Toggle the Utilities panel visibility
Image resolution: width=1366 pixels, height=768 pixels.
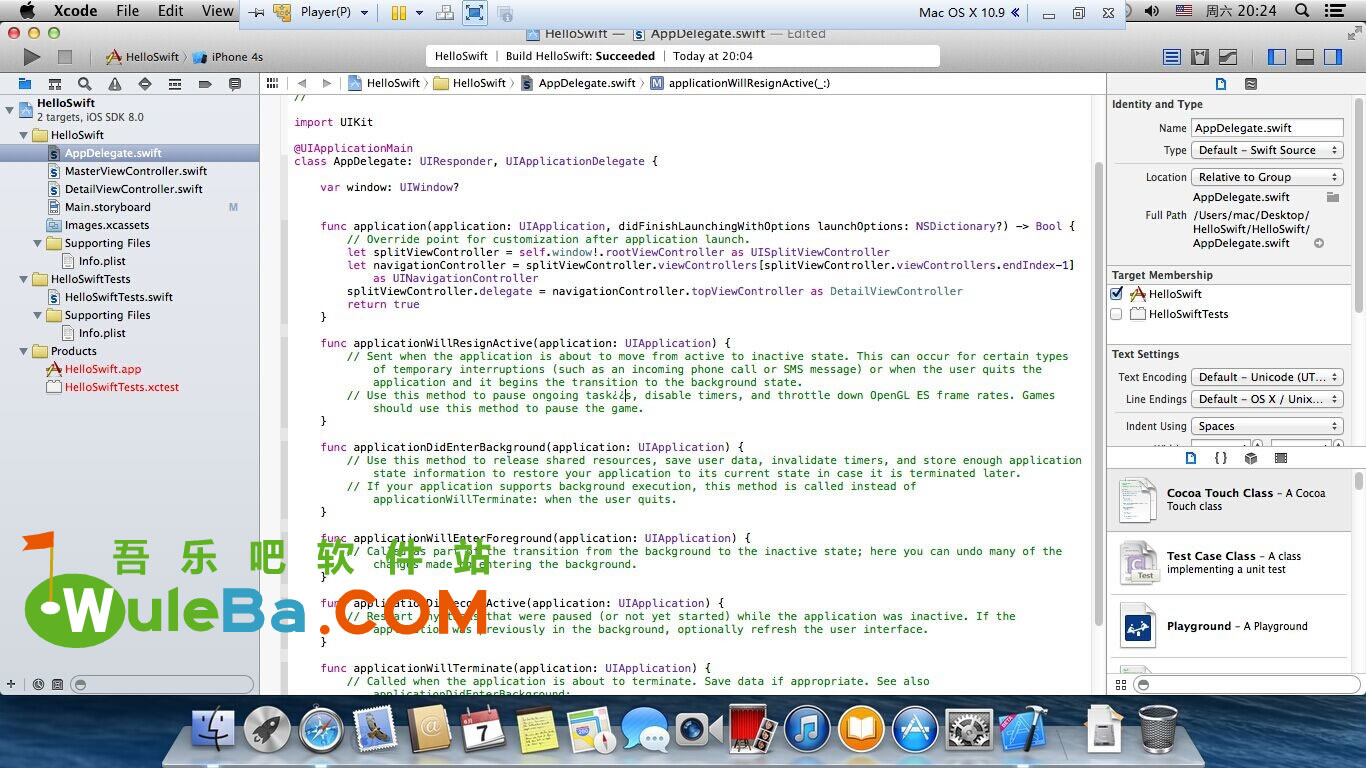coord(1333,57)
